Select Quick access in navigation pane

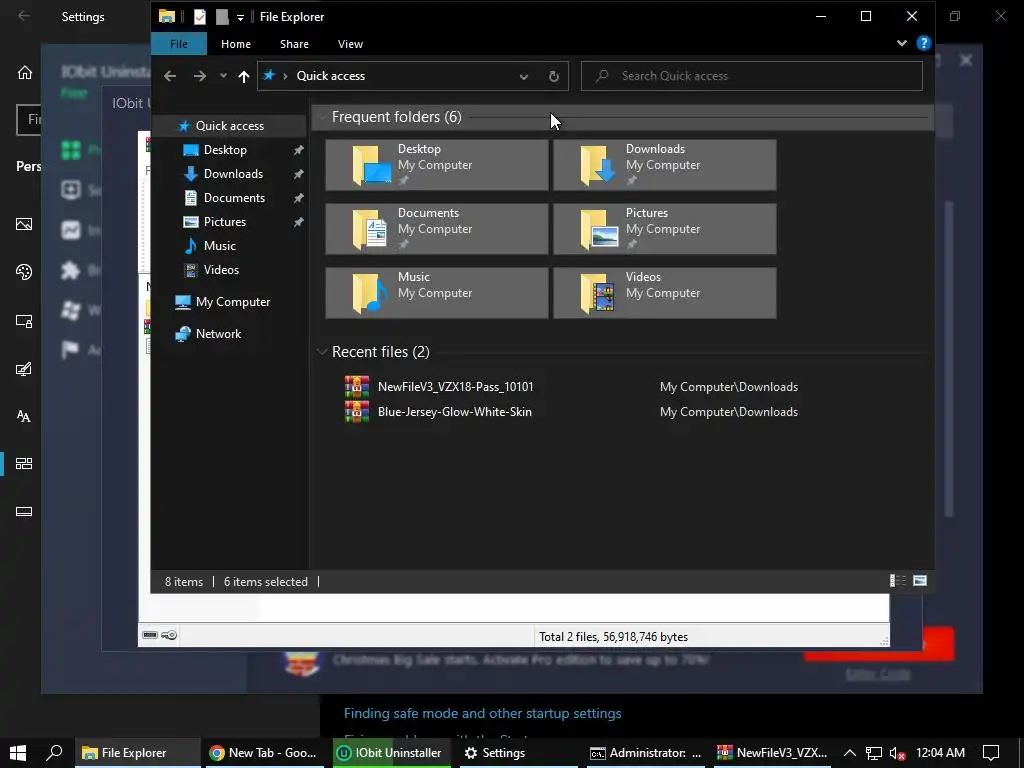pyautogui.click(x=229, y=125)
